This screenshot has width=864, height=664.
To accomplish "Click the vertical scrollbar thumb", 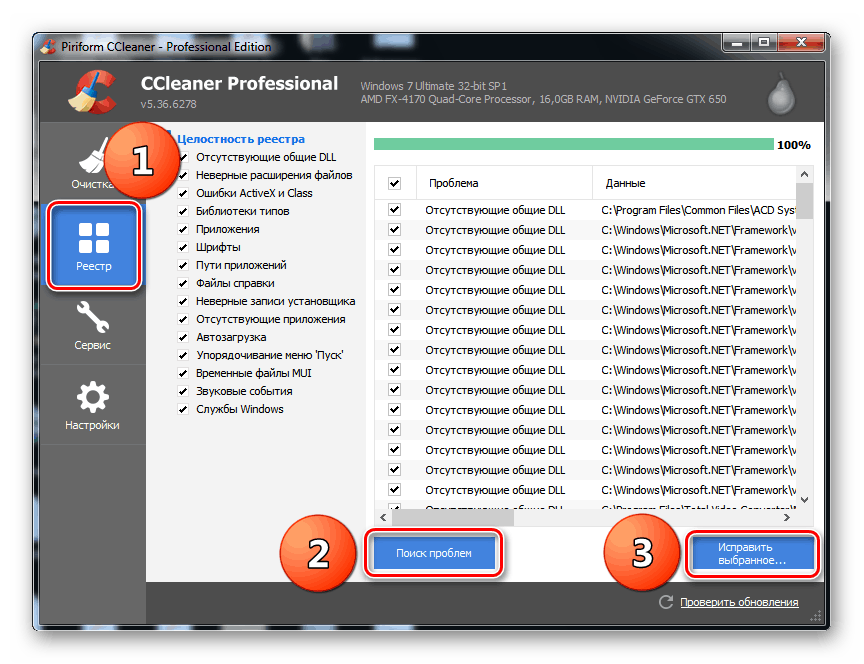I will [804, 201].
